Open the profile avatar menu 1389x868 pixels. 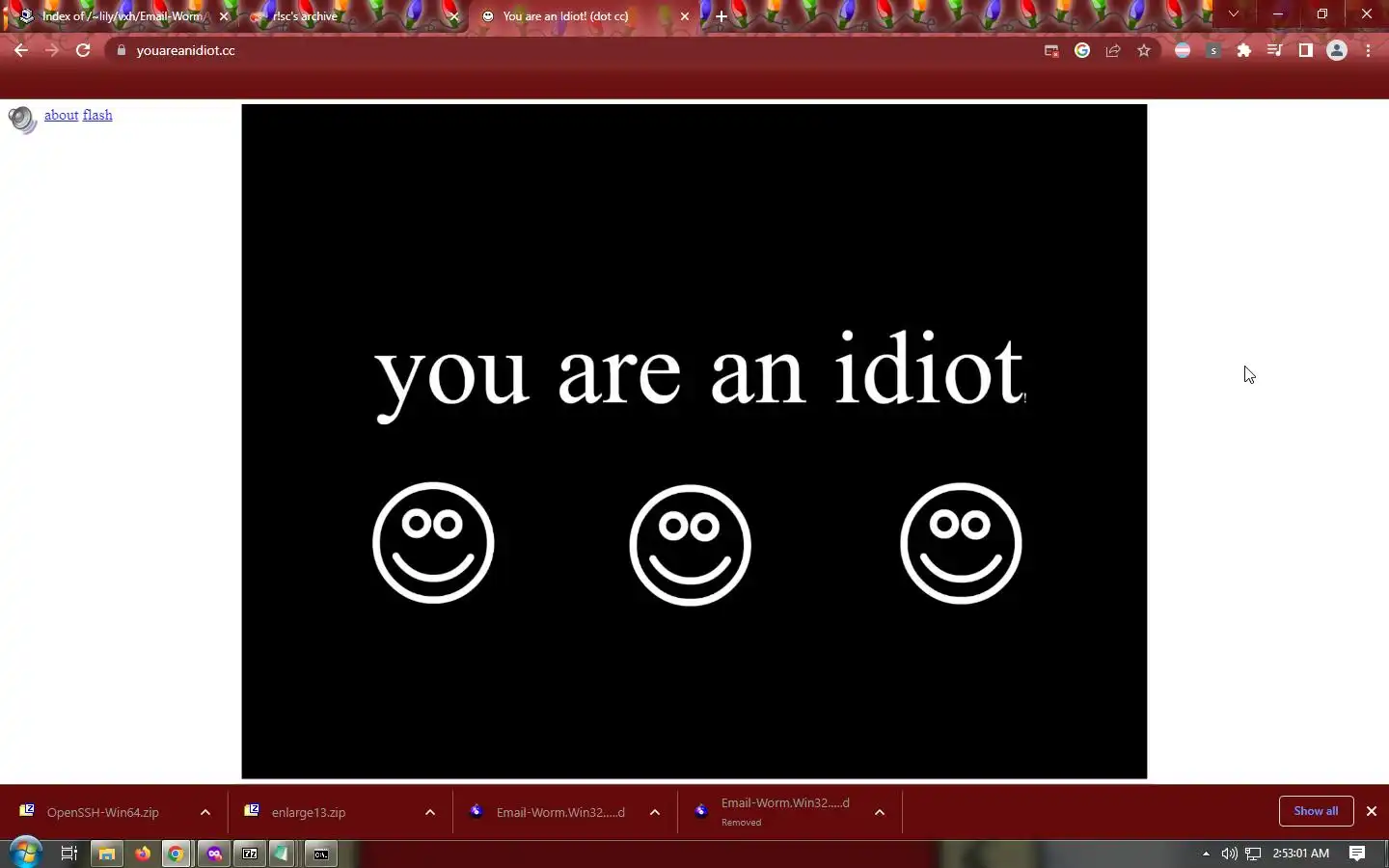[1337, 50]
